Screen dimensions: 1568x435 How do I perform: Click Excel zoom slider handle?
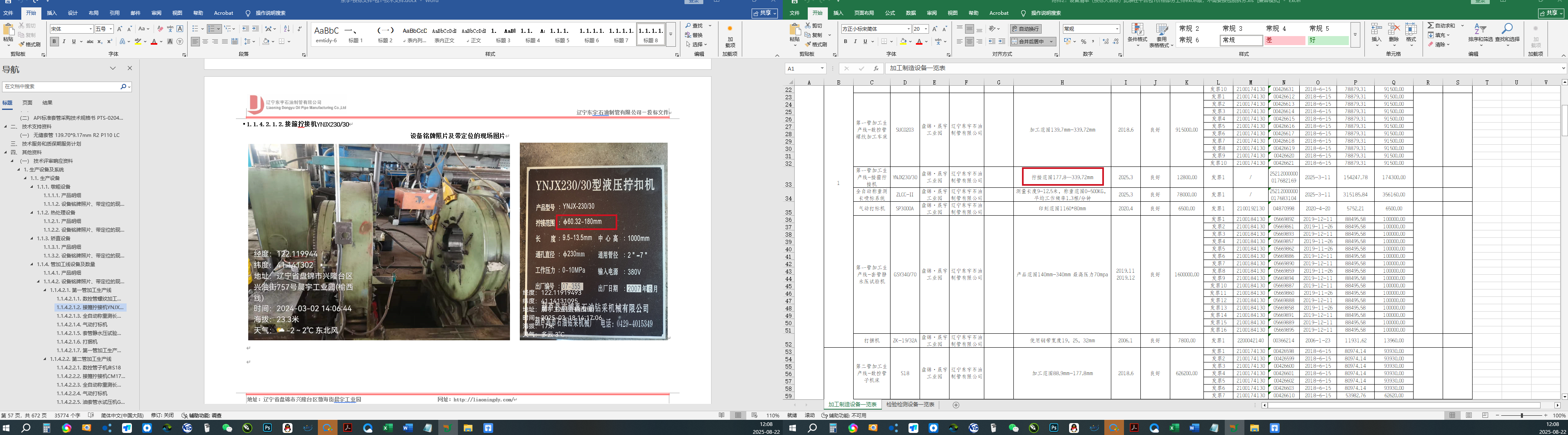tap(1522, 415)
